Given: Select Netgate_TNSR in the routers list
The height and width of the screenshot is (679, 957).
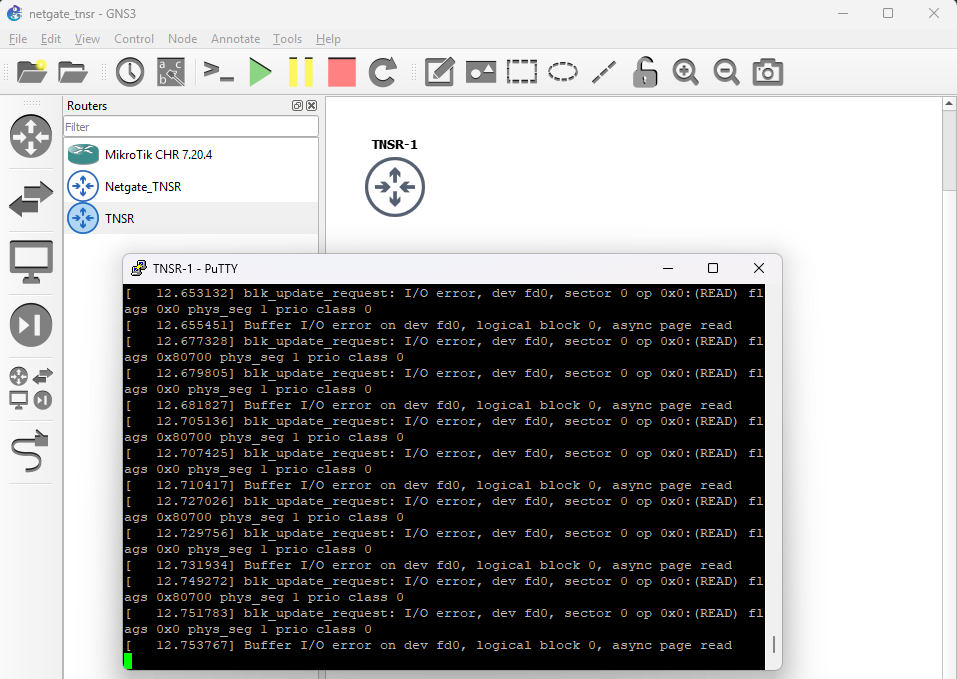Looking at the screenshot, I should click(142, 186).
